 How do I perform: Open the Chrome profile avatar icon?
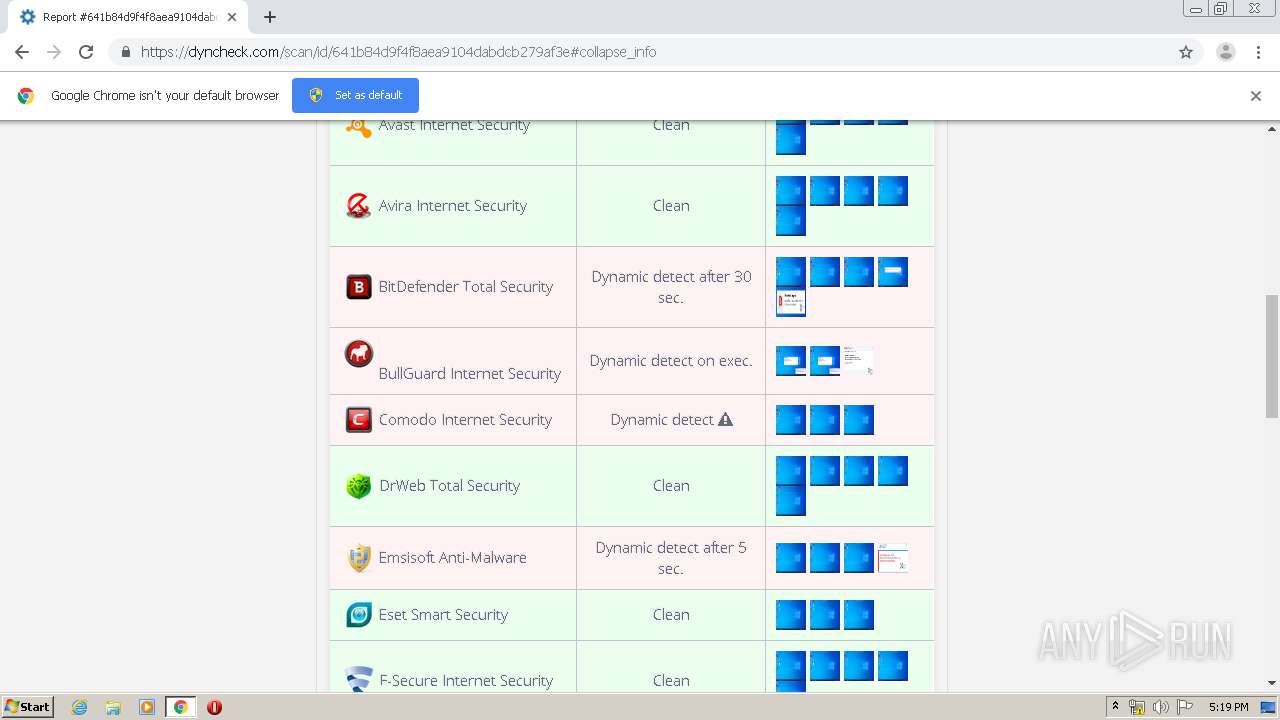click(1225, 52)
